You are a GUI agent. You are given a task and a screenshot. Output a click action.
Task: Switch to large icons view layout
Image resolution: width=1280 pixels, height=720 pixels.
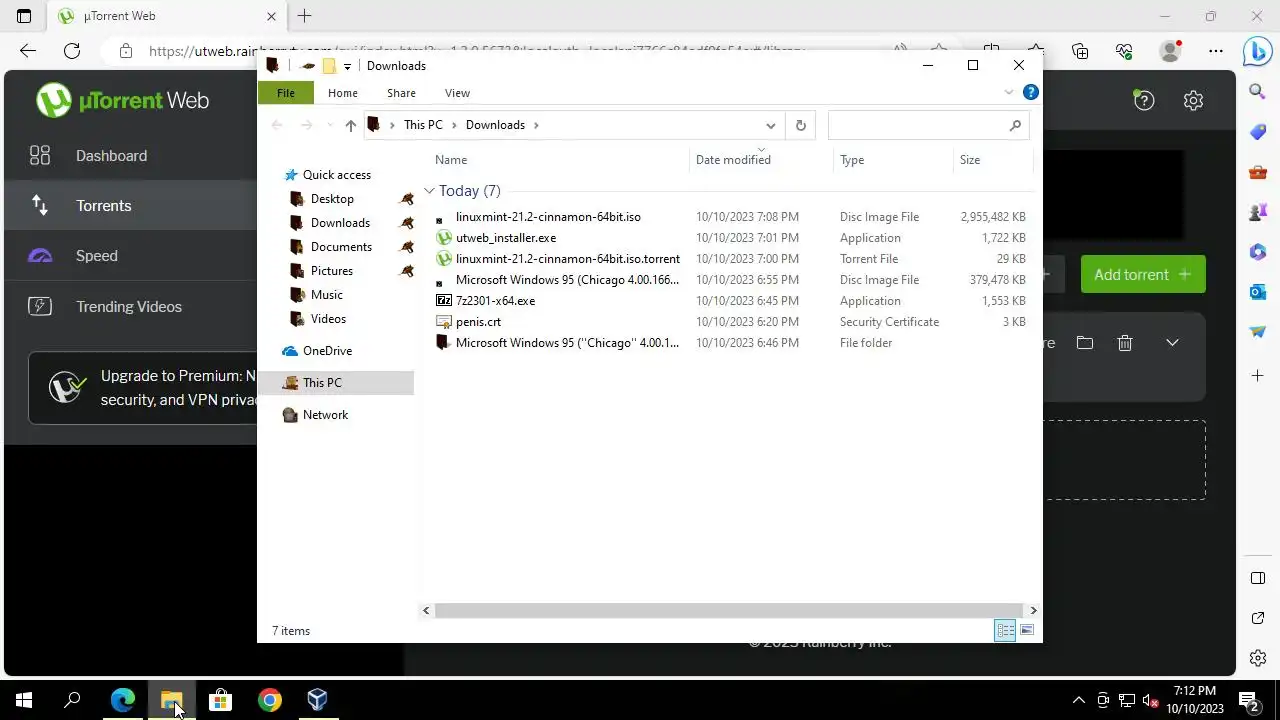tap(1027, 630)
